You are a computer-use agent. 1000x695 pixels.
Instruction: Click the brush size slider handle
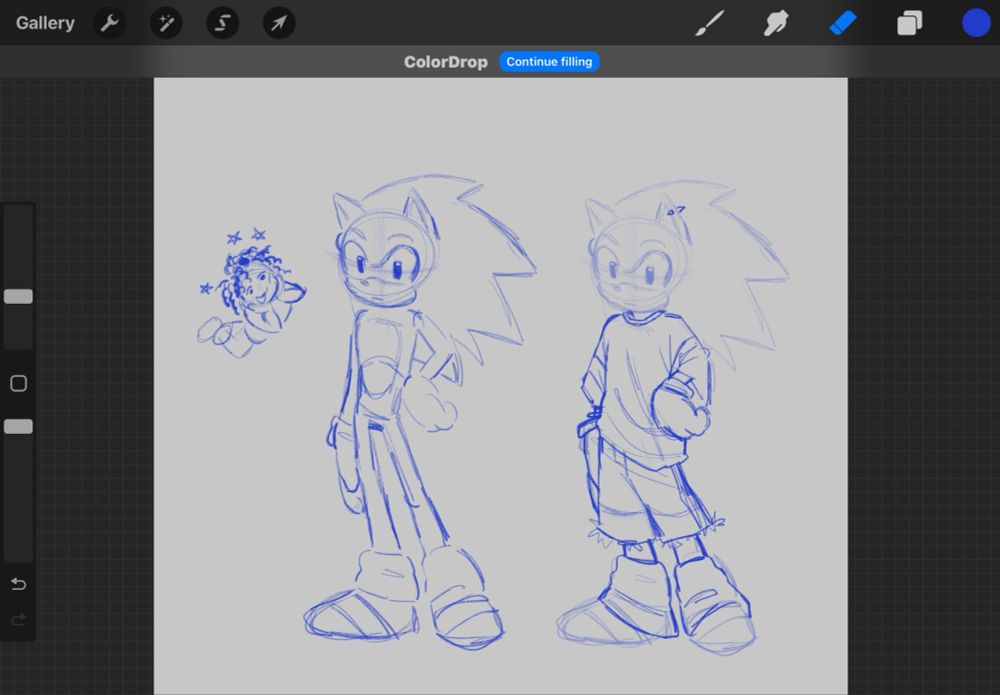18,296
